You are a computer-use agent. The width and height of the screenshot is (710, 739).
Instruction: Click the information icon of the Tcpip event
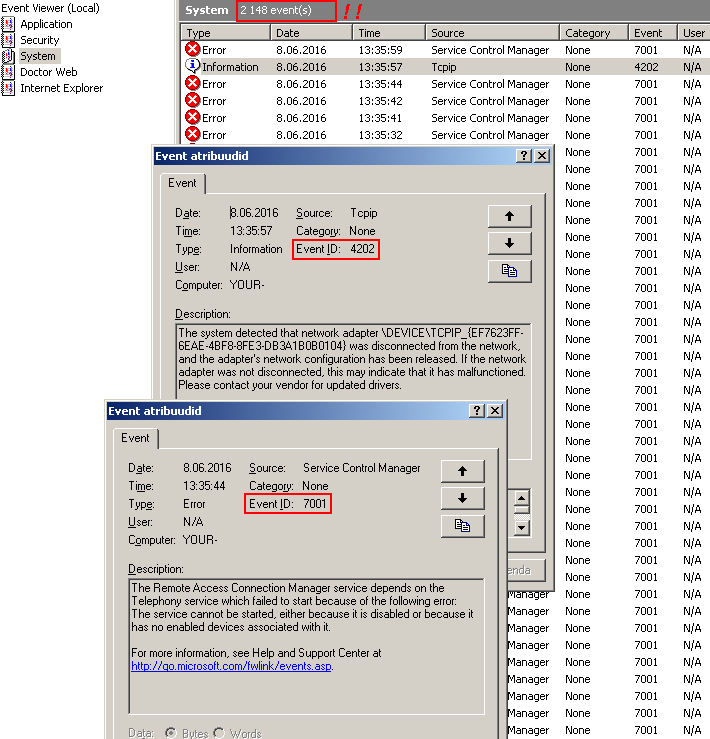[x=192, y=66]
